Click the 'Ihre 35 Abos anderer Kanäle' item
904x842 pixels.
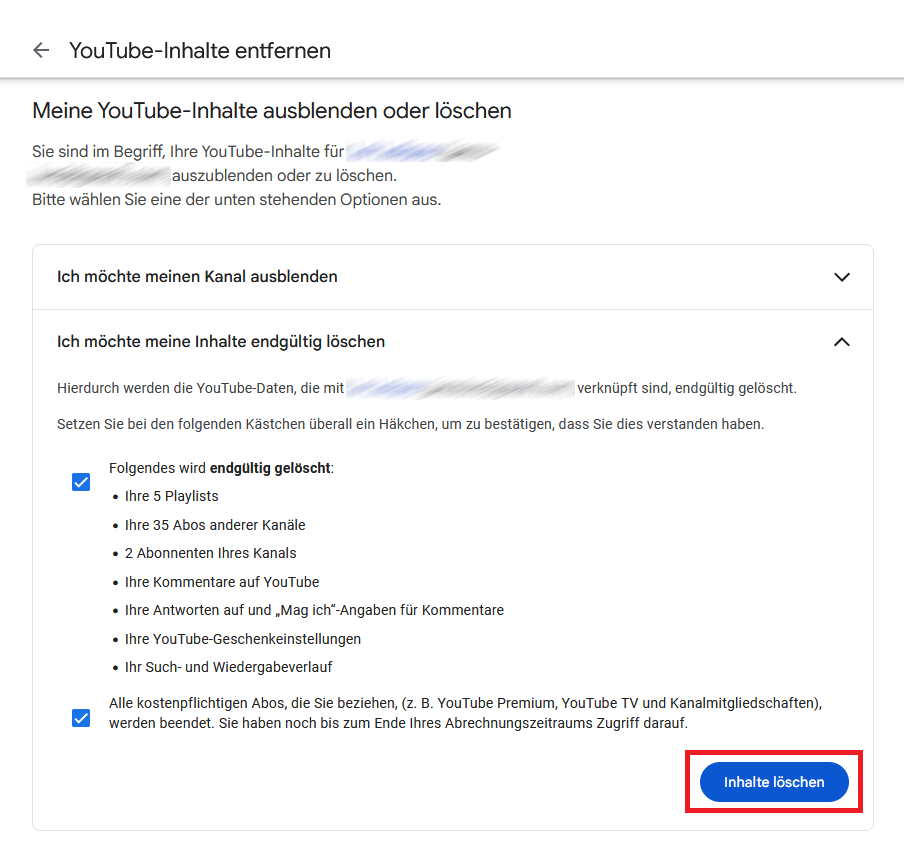pos(215,525)
